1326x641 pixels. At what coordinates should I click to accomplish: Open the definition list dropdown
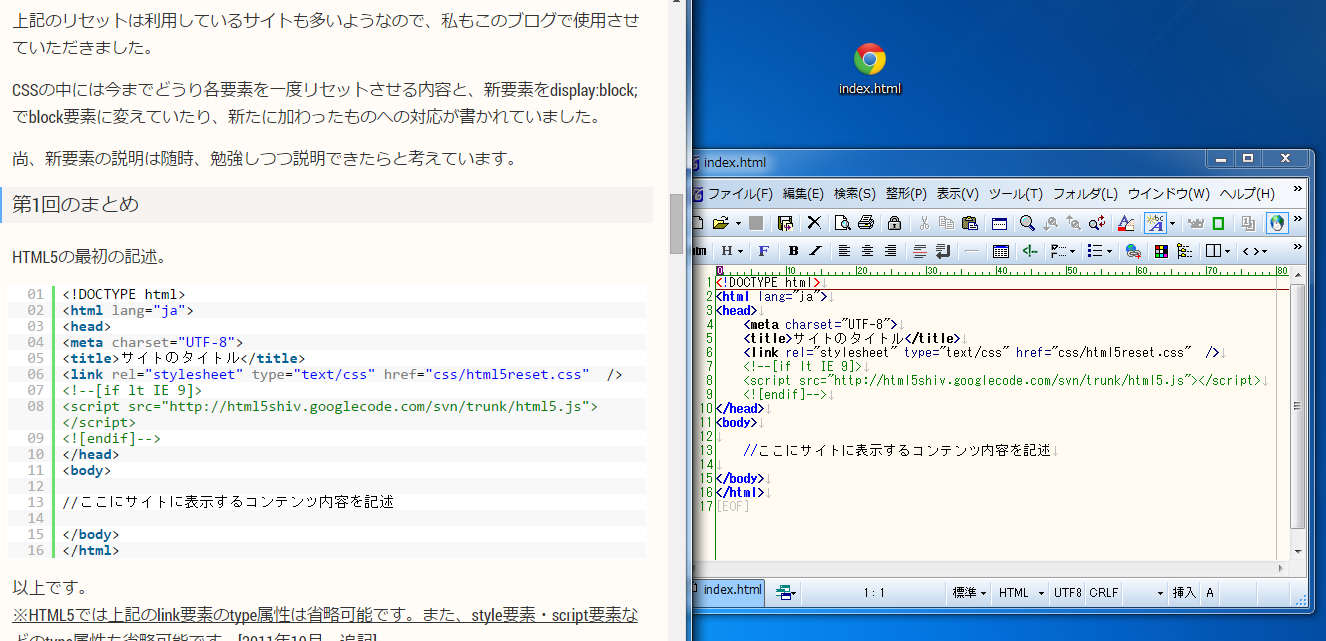coord(1063,251)
